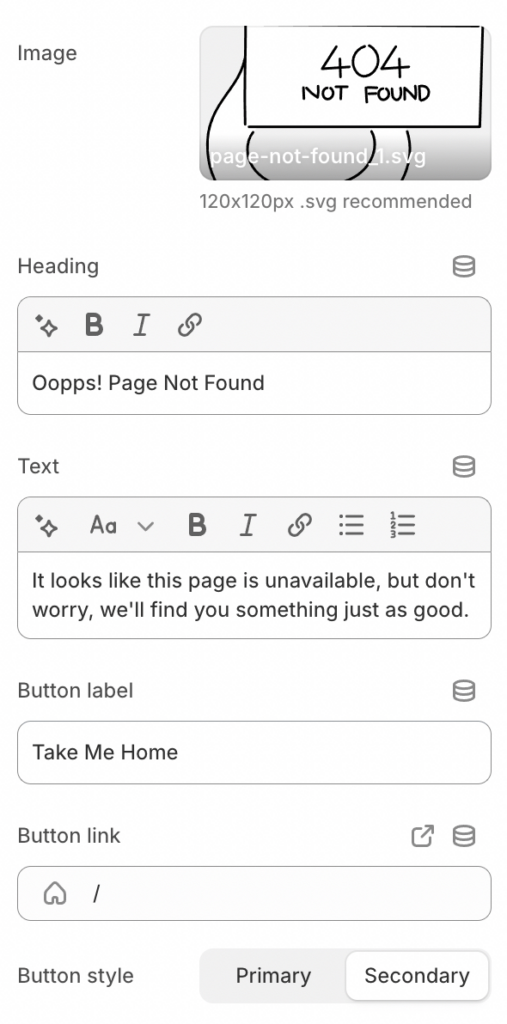
Task: Apply bold in the Text editor toolbar
Action: point(197,525)
